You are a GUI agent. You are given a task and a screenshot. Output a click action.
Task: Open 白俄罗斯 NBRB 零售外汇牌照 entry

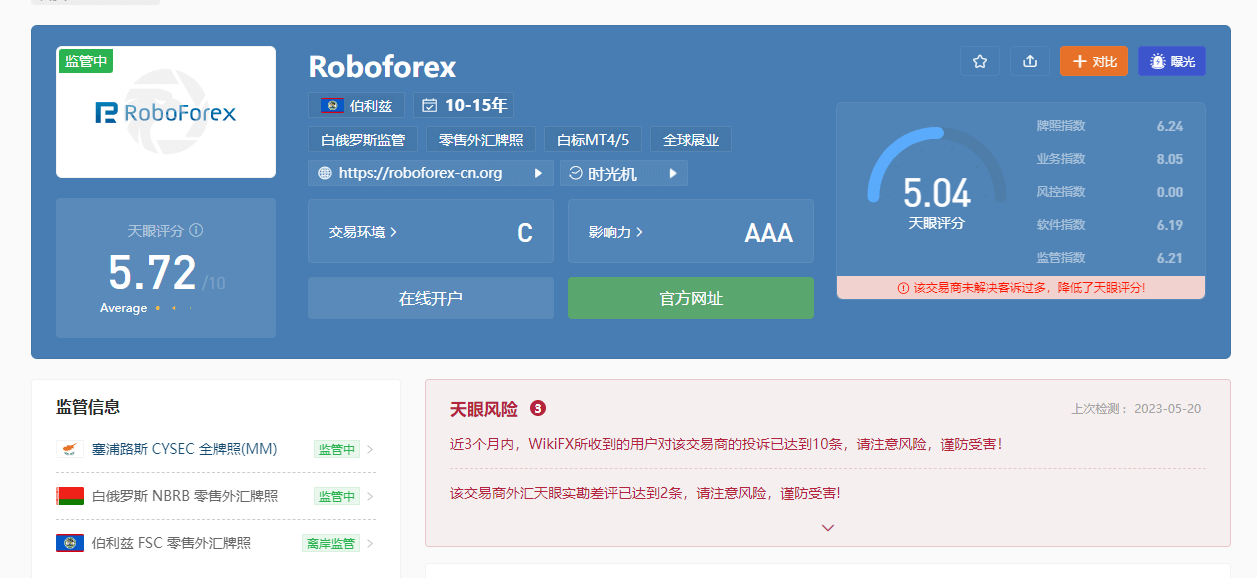(216, 496)
